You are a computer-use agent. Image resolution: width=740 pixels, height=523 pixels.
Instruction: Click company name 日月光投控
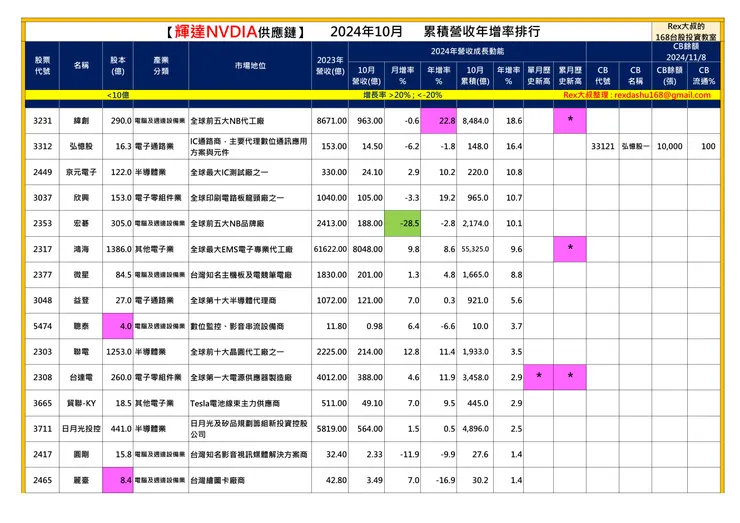(81, 429)
